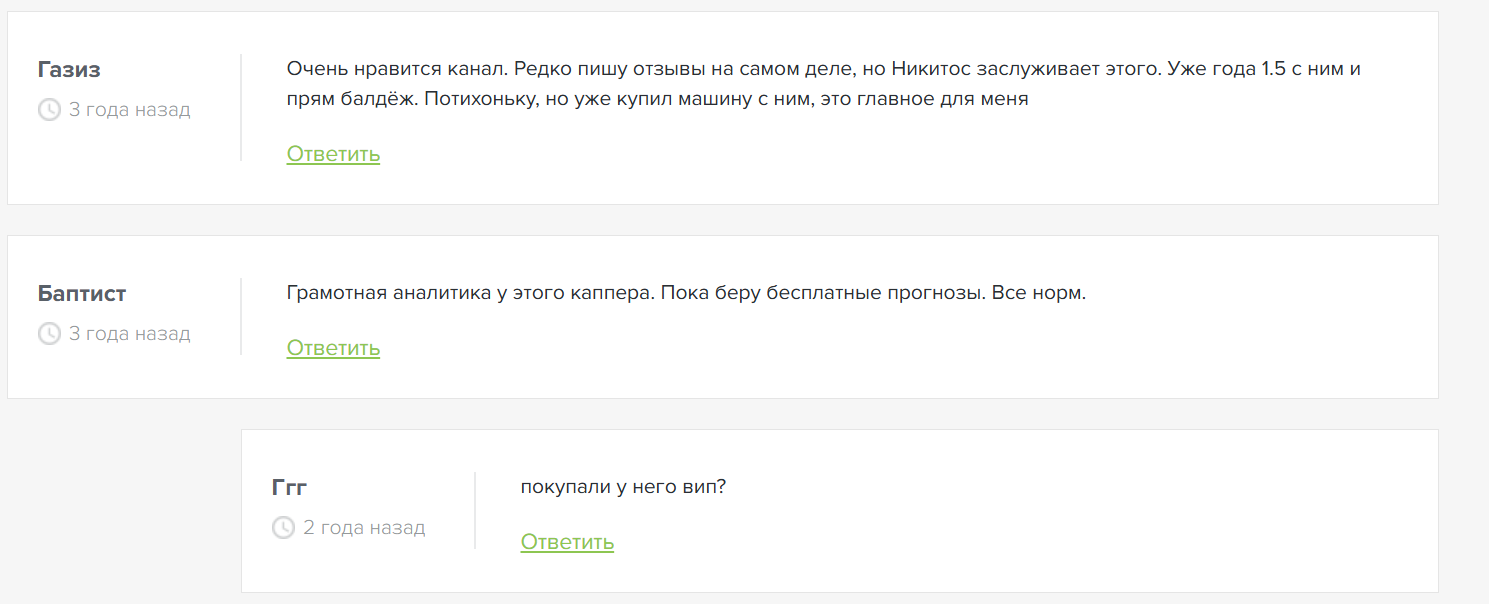This screenshot has height=604, width=1489.
Task: Click the author name Ггг
Action: point(289,488)
